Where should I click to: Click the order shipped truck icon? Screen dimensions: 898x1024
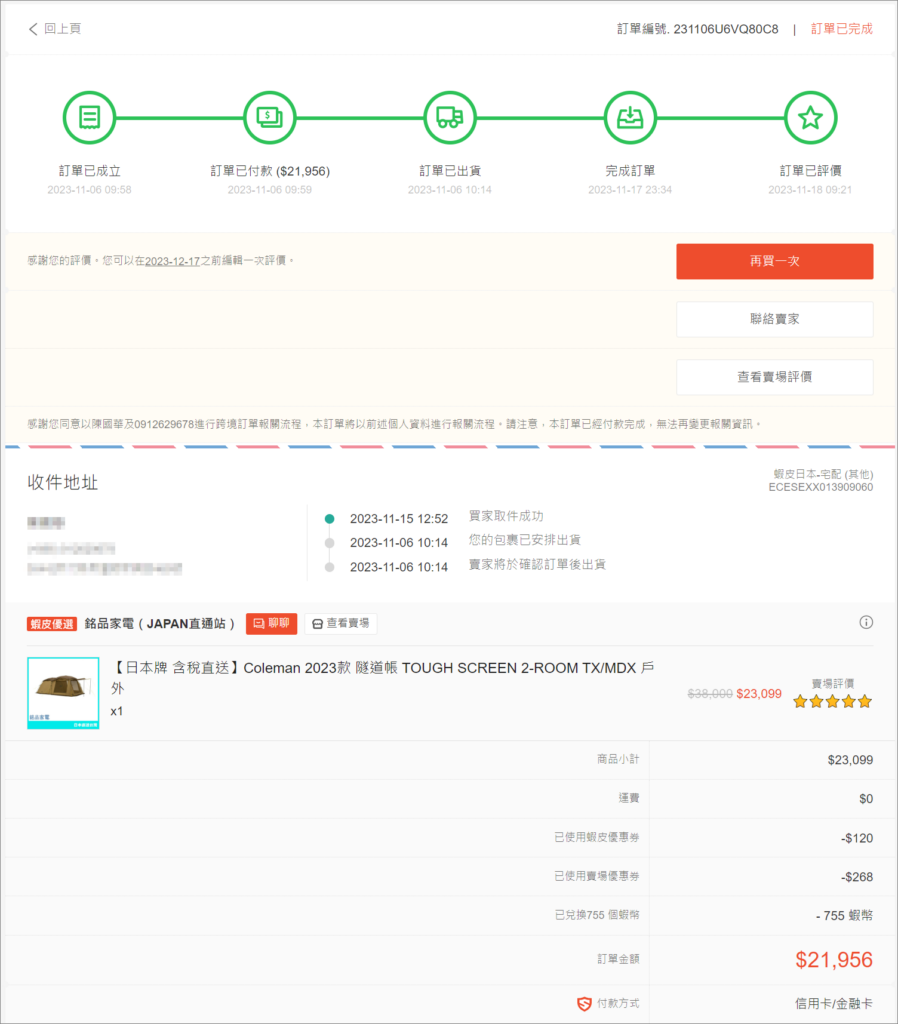coord(450,118)
